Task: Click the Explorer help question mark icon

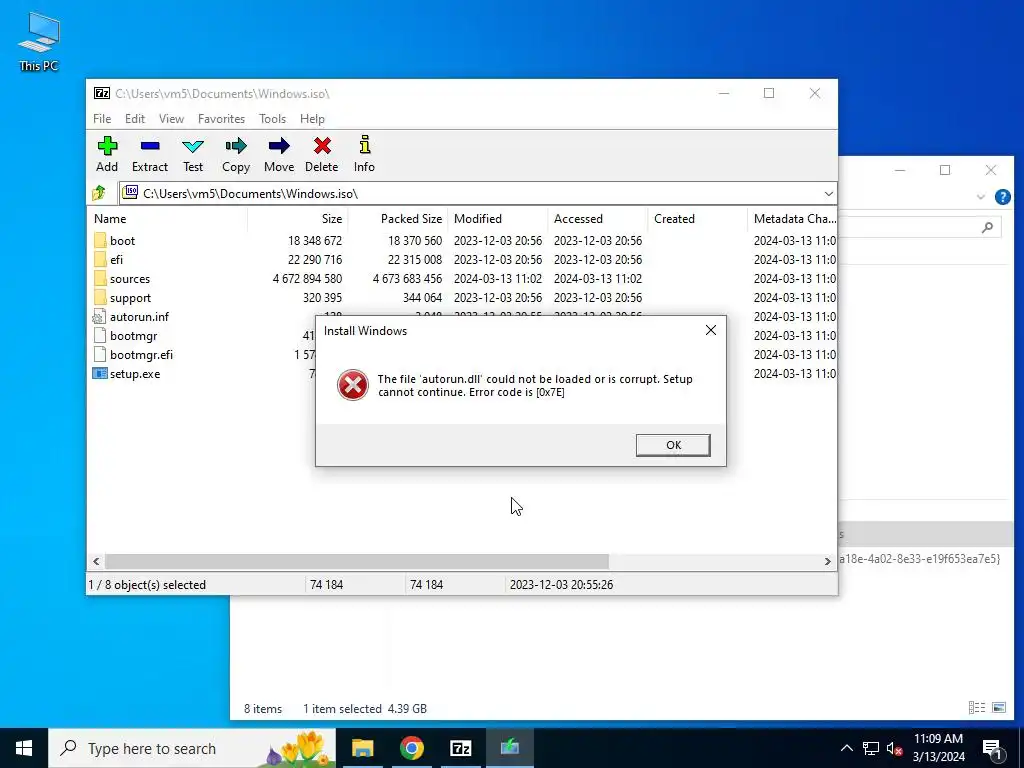Action: click(x=1002, y=197)
